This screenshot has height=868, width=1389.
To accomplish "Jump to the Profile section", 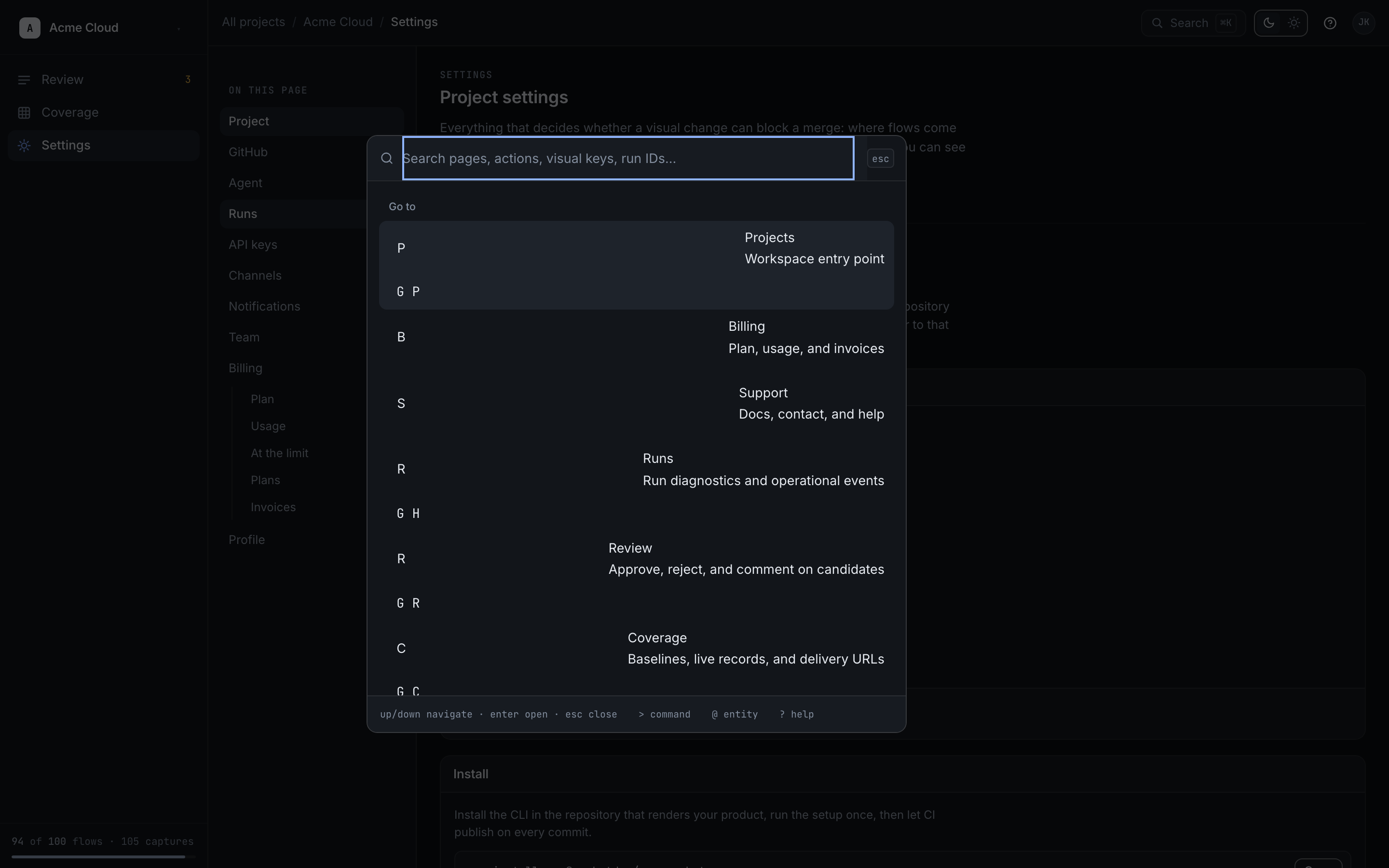I will point(293,540).
